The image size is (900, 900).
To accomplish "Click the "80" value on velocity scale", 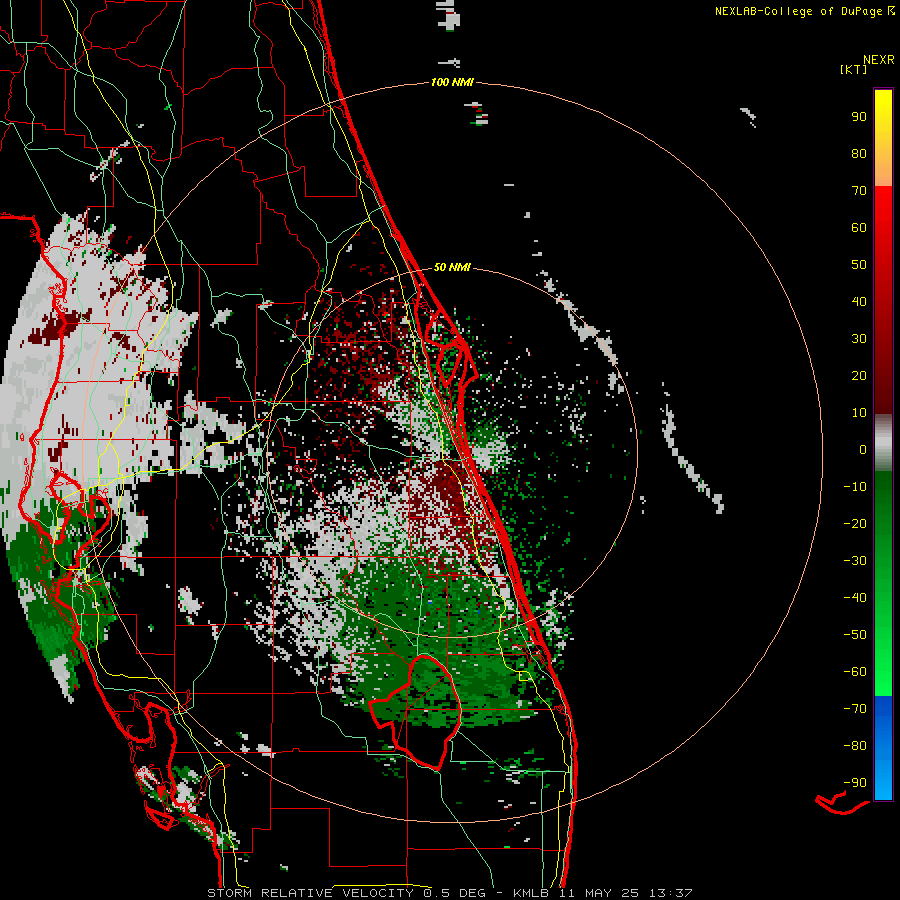I will click(859, 154).
